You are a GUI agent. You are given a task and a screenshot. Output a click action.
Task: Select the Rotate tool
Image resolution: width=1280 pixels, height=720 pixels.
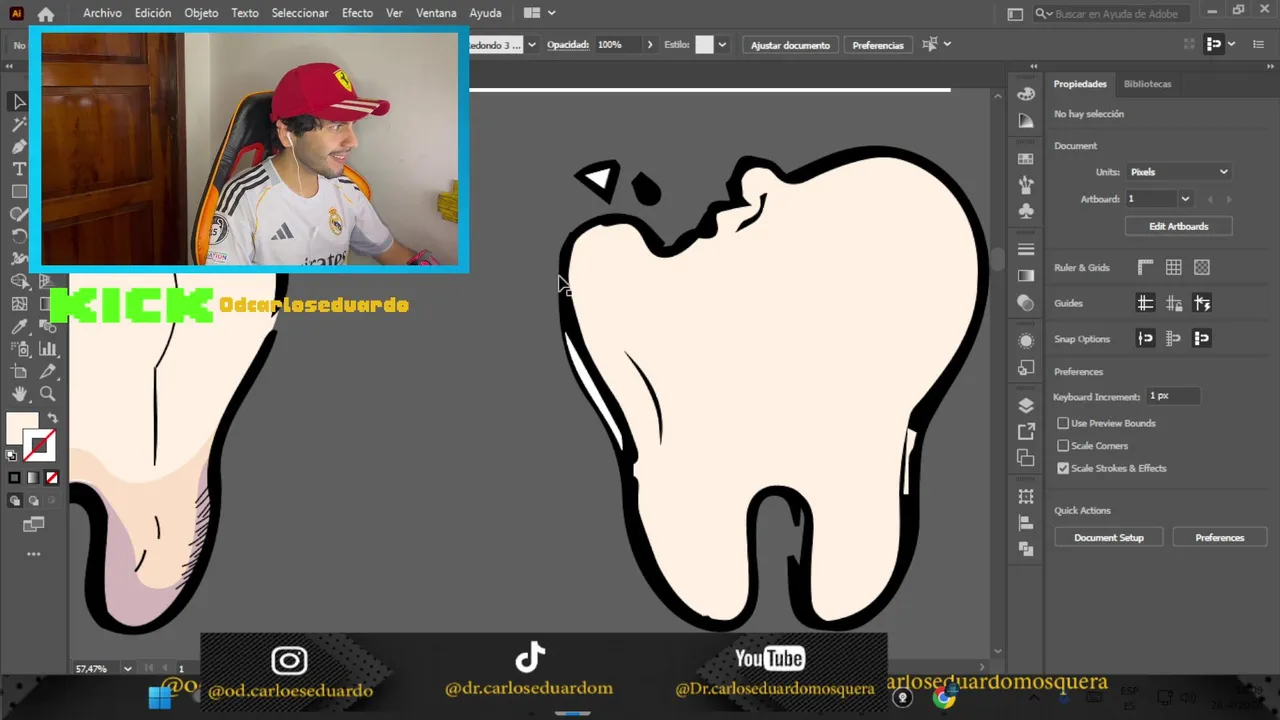(19, 236)
